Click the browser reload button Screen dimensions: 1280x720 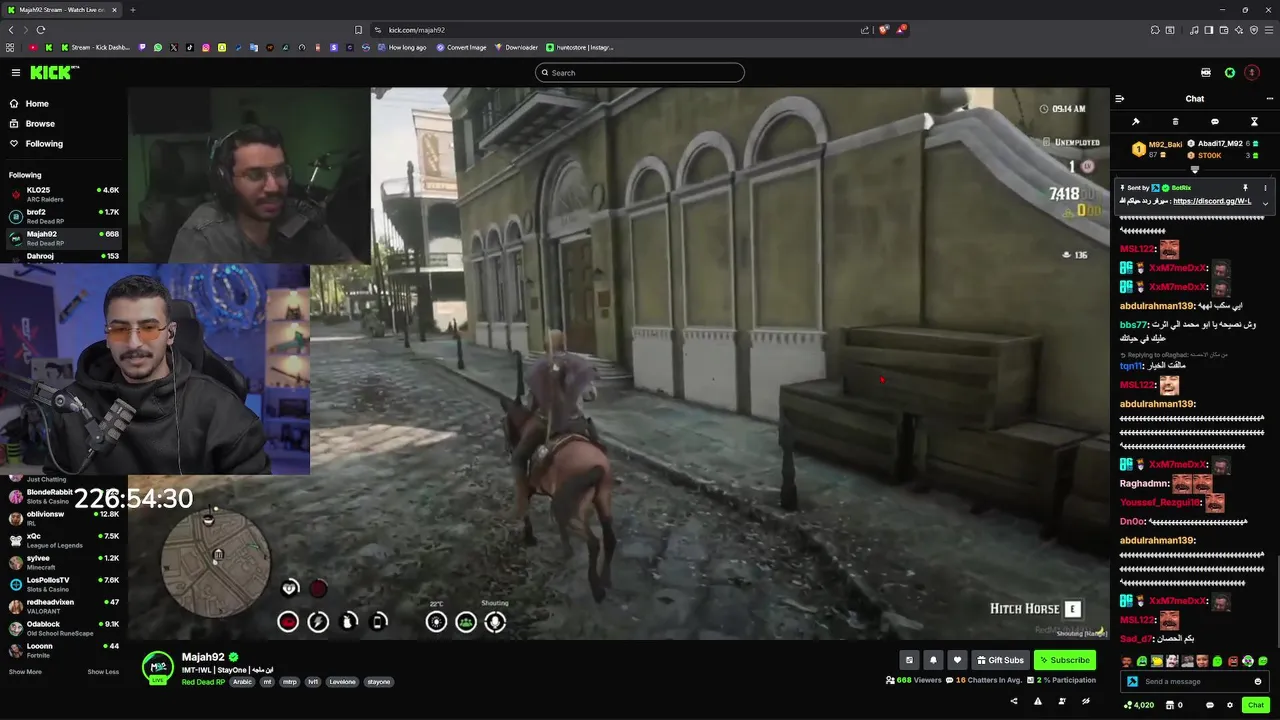(x=41, y=30)
